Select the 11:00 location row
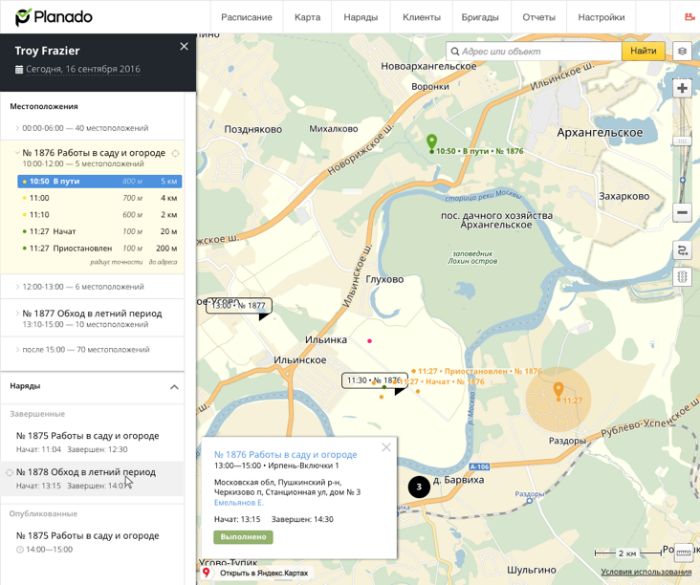Viewport: 700px width, 585px height. coord(100,198)
